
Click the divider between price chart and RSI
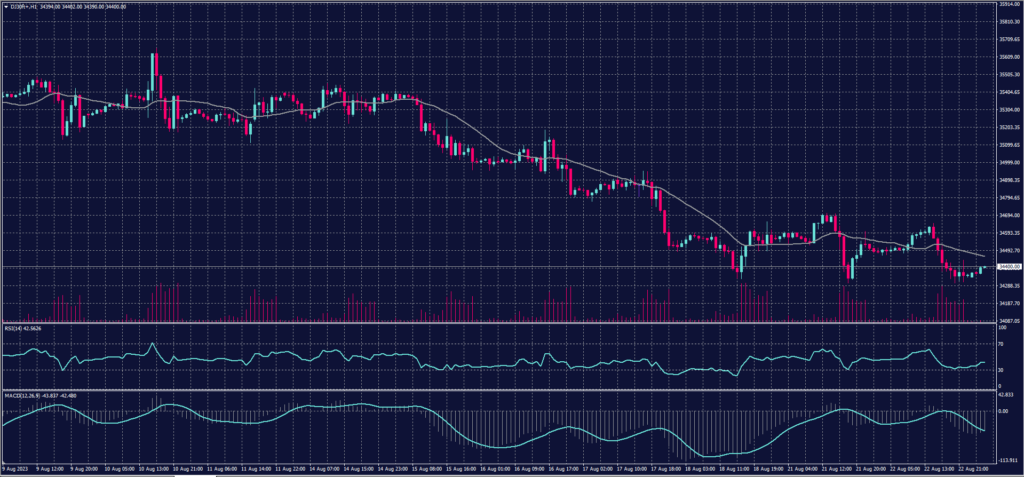coord(500,323)
